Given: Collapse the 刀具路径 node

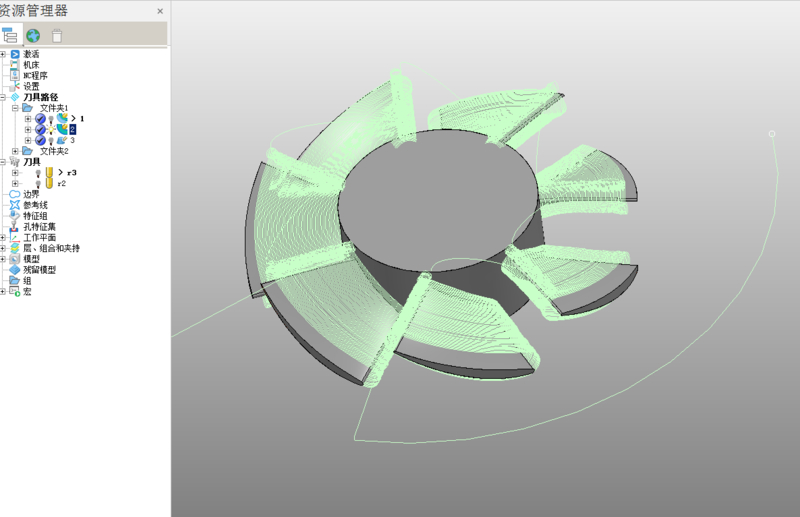Looking at the screenshot, I should pos(3,97).
